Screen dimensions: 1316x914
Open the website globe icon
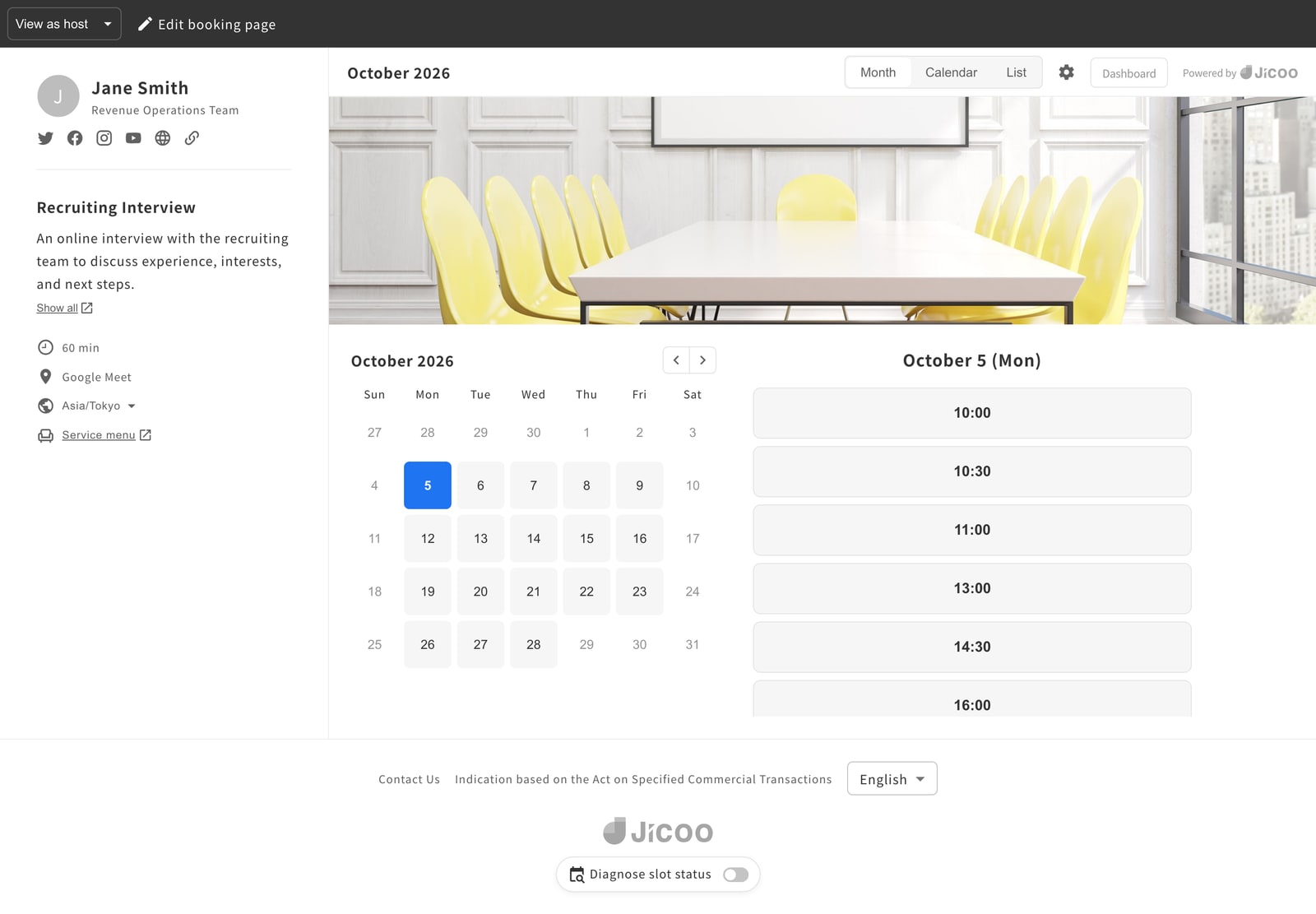click(163, 138)
